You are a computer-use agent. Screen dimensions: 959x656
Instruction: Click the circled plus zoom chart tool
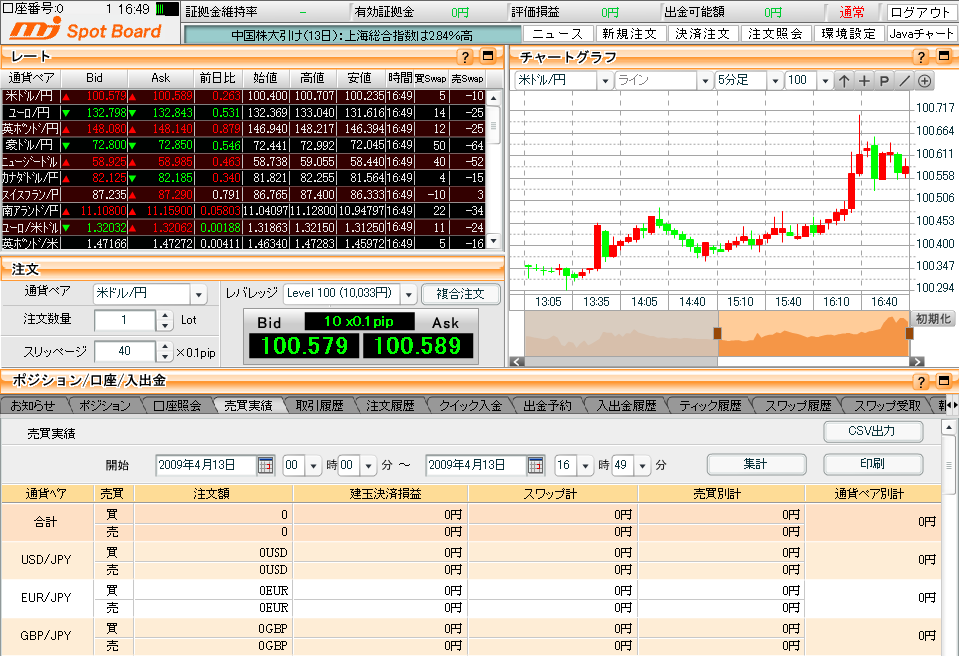click(x=925, y=81)
